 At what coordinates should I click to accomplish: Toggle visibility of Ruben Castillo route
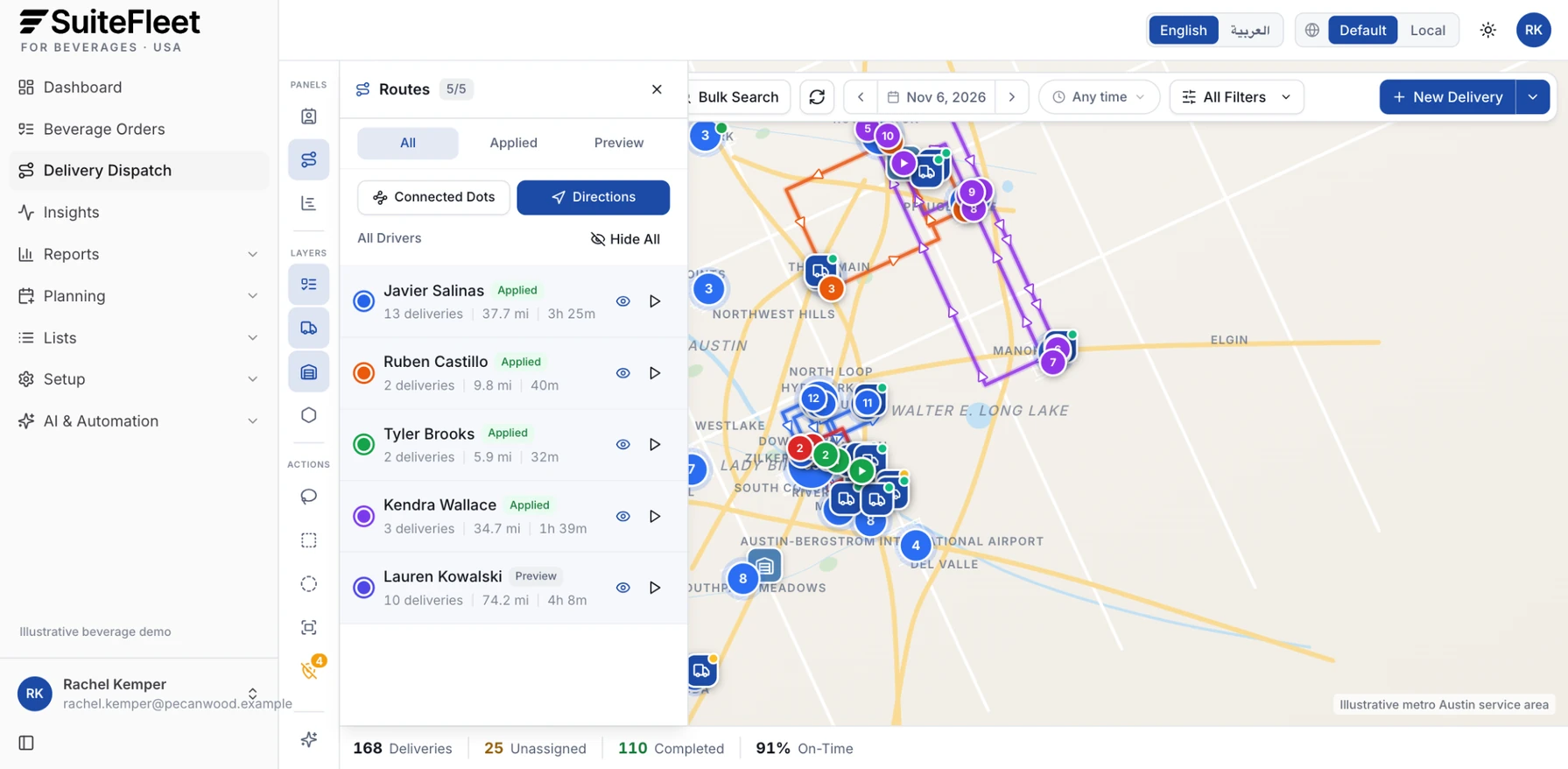click(622, 373)
